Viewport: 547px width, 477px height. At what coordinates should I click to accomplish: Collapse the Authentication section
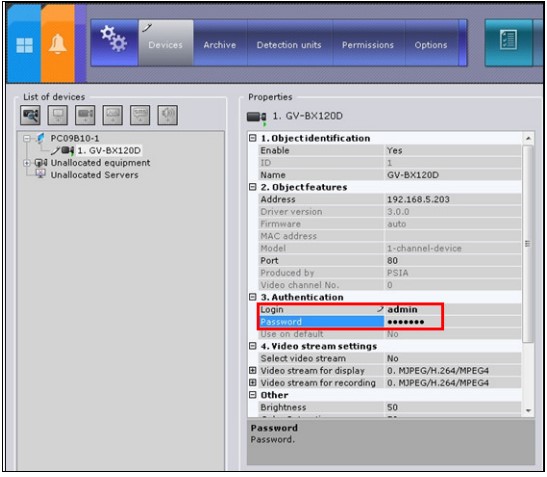(x=253, y=297)
